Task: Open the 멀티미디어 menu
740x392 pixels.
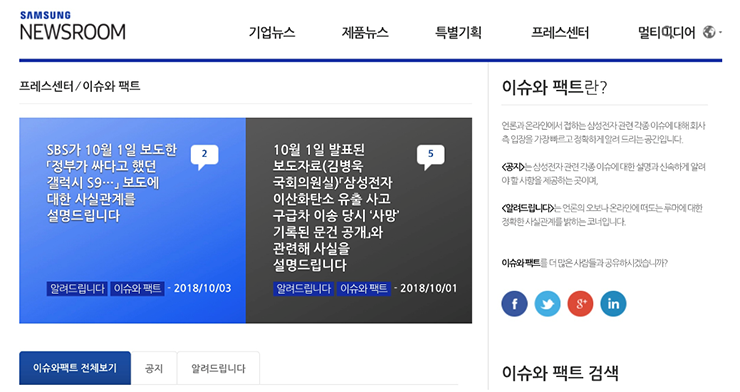Action: pyautogui.click(x=666, y=33)
